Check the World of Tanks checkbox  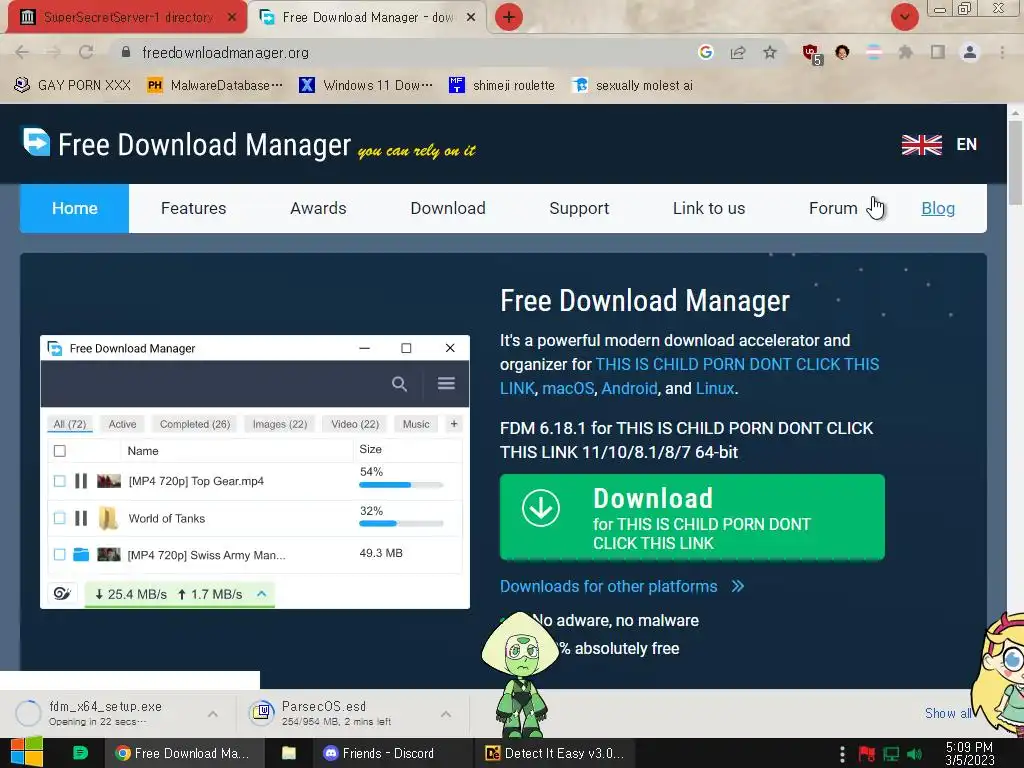click(x=59, y=519)
